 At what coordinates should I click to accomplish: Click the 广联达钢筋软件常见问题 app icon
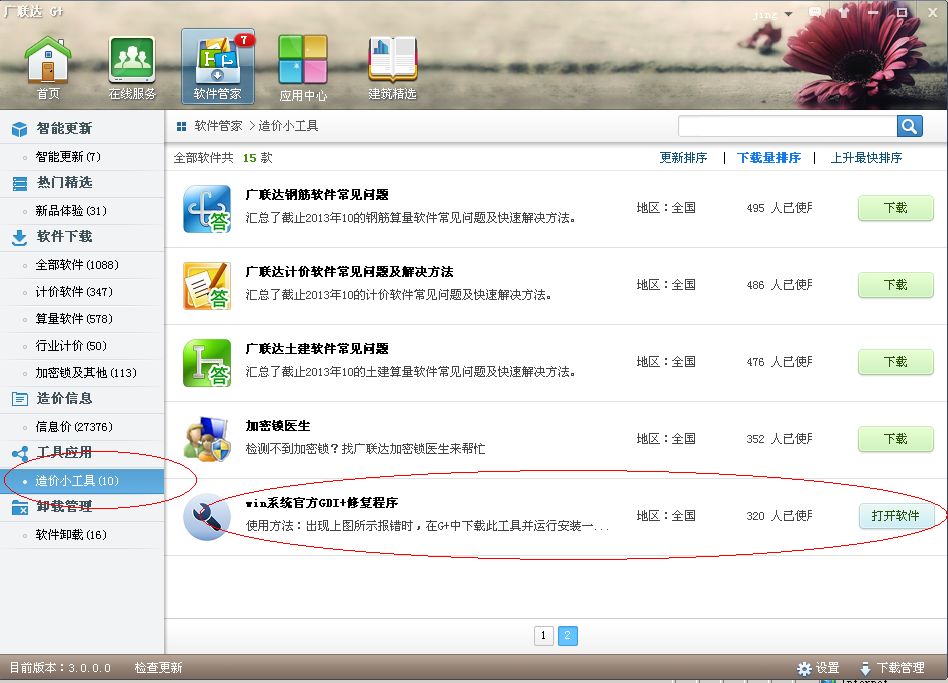click(x=207, y=209)
